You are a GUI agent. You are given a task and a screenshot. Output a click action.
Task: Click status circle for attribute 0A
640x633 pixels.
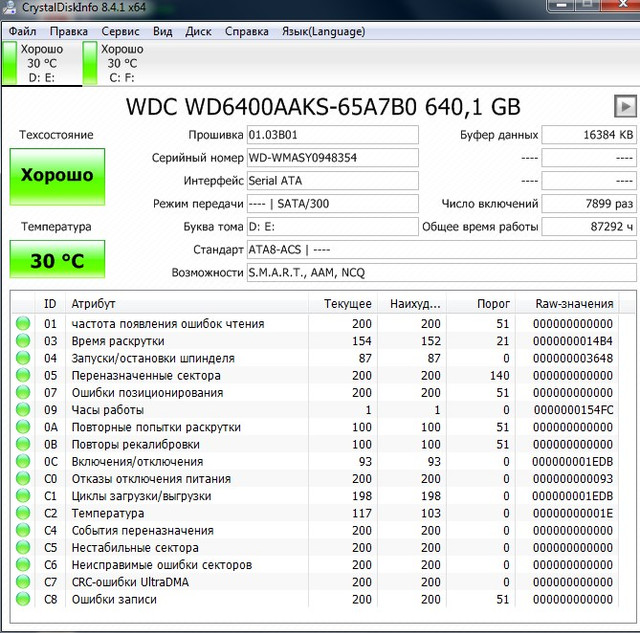[23, 426]
